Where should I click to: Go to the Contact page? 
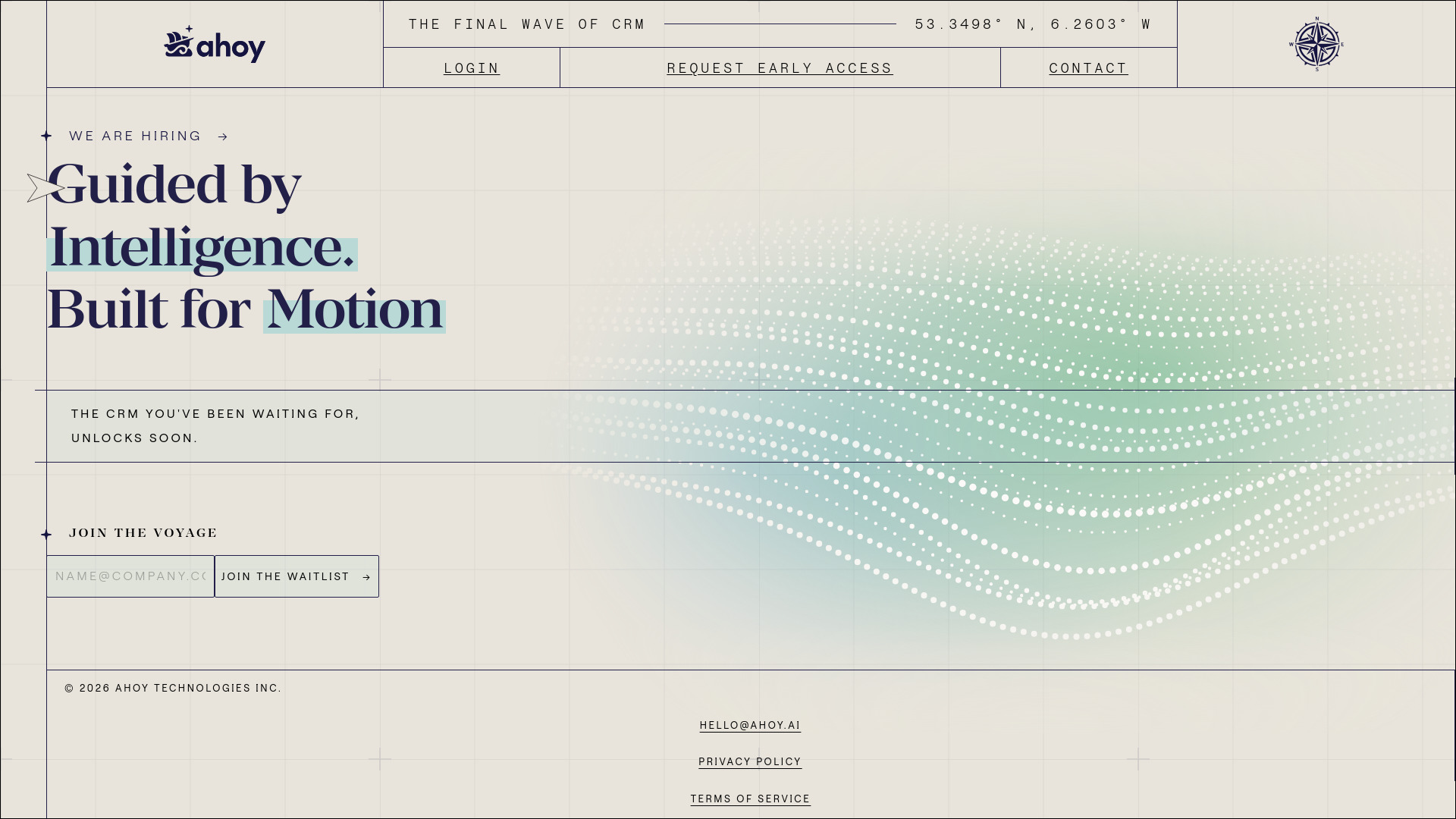click(x=1088, y=68)
